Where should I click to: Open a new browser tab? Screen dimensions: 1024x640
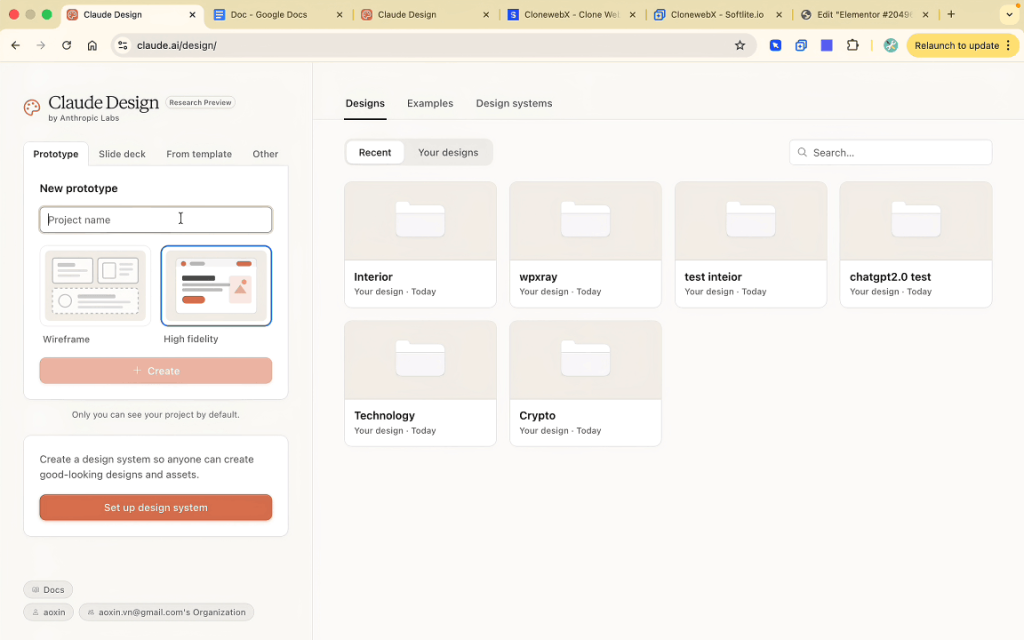point(951,14)
